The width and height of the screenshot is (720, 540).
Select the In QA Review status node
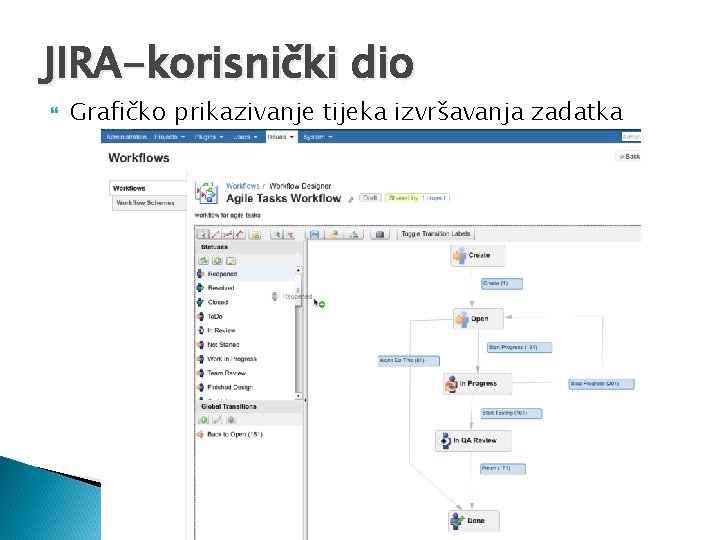tap(473, 440)
